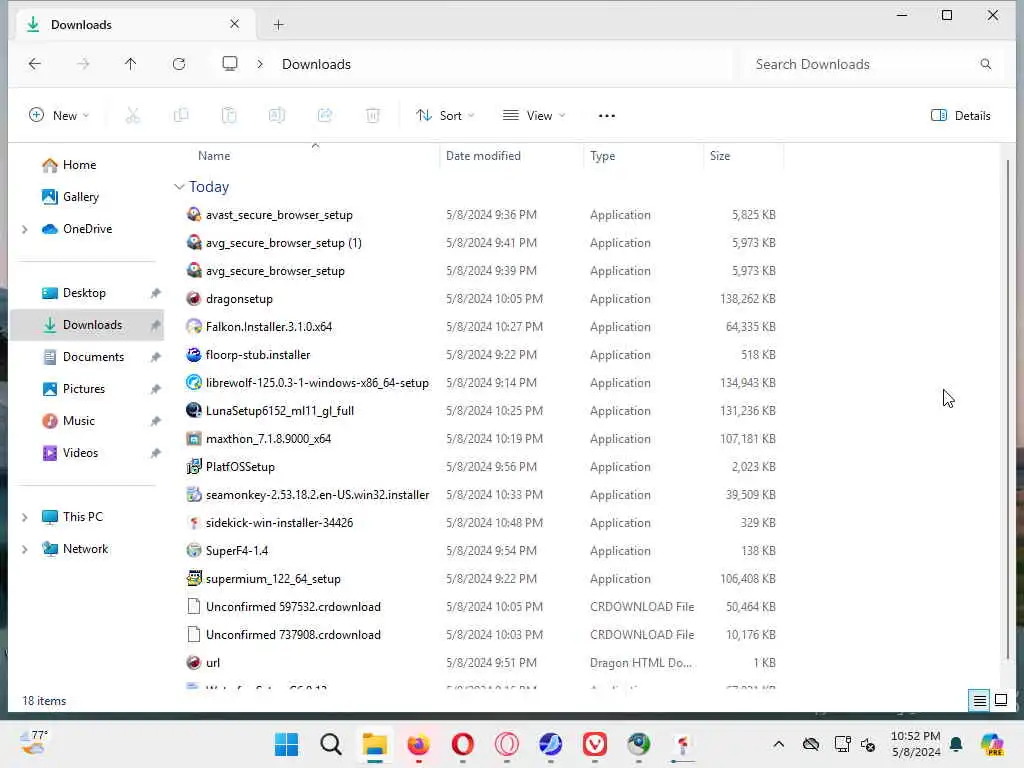Screen dimensions: 1024x768
Task: Expand Network in the navigation pane
Action: coord(25,549)
